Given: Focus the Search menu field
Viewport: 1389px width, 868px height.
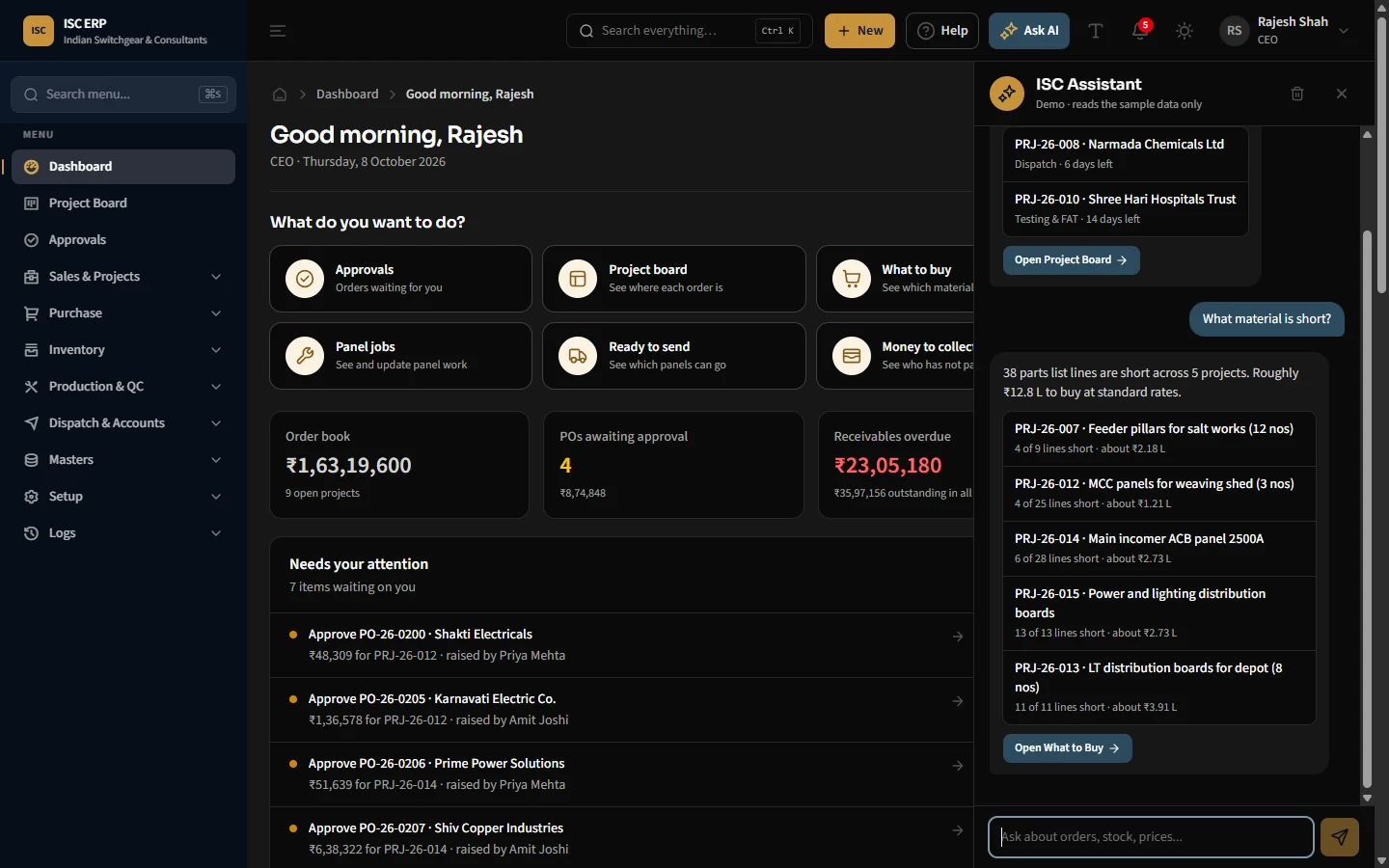Looking at the screenshot, I should (x=123, y=95).
